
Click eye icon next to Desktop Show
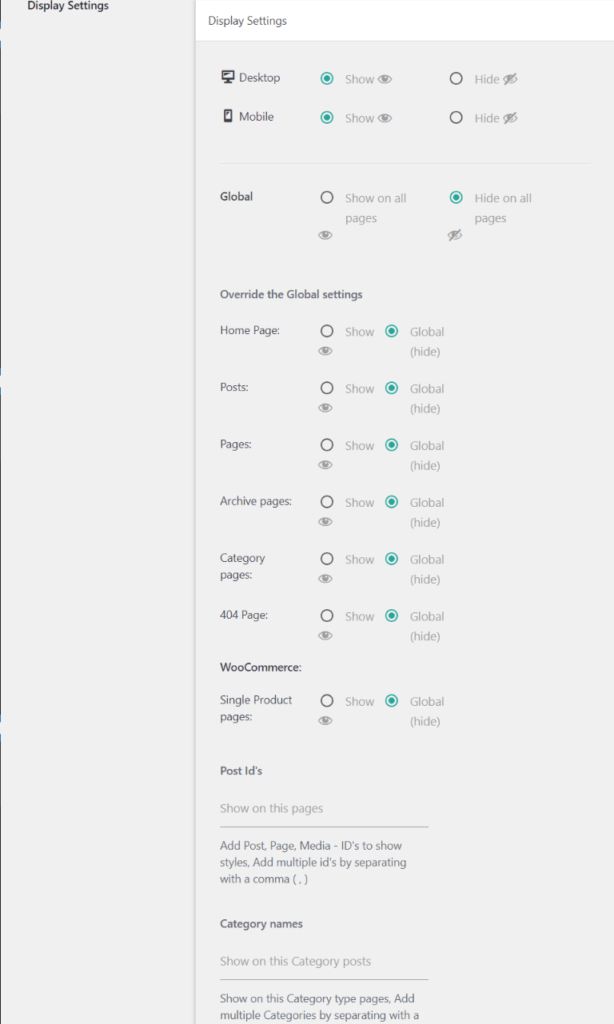coord(385,79)
